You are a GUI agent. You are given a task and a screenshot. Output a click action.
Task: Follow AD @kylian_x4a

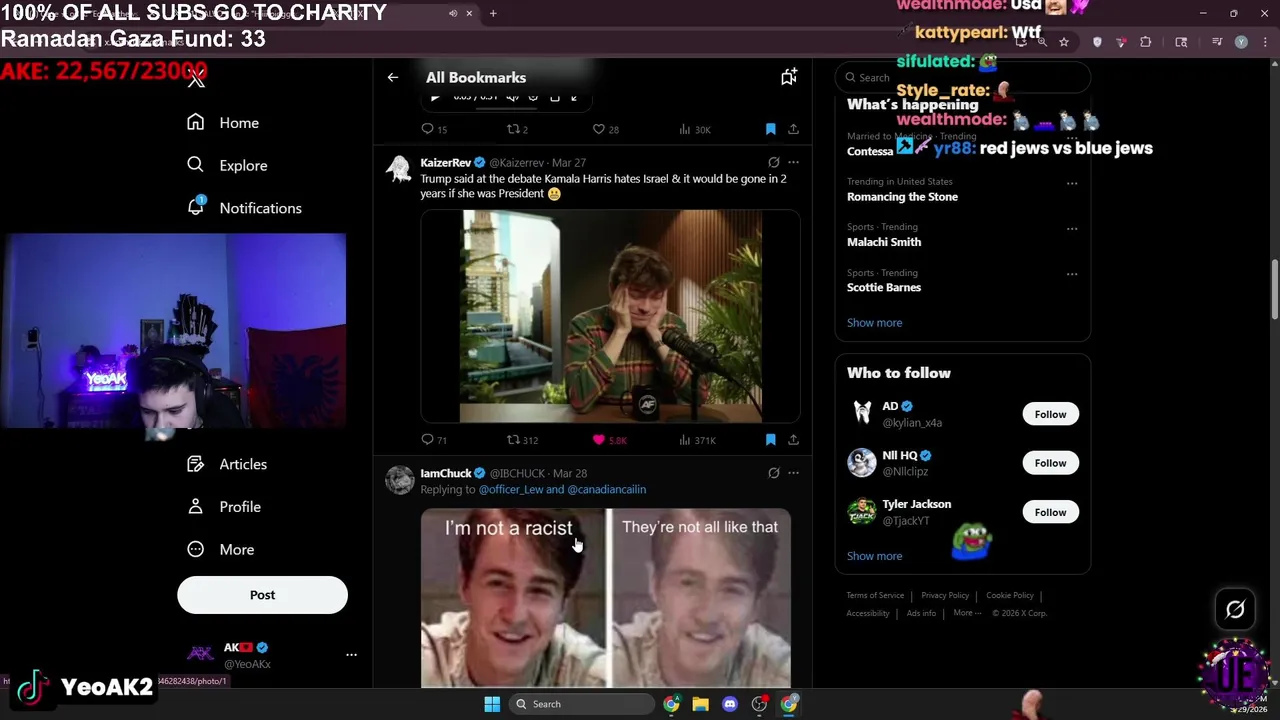click(1050, 414)
